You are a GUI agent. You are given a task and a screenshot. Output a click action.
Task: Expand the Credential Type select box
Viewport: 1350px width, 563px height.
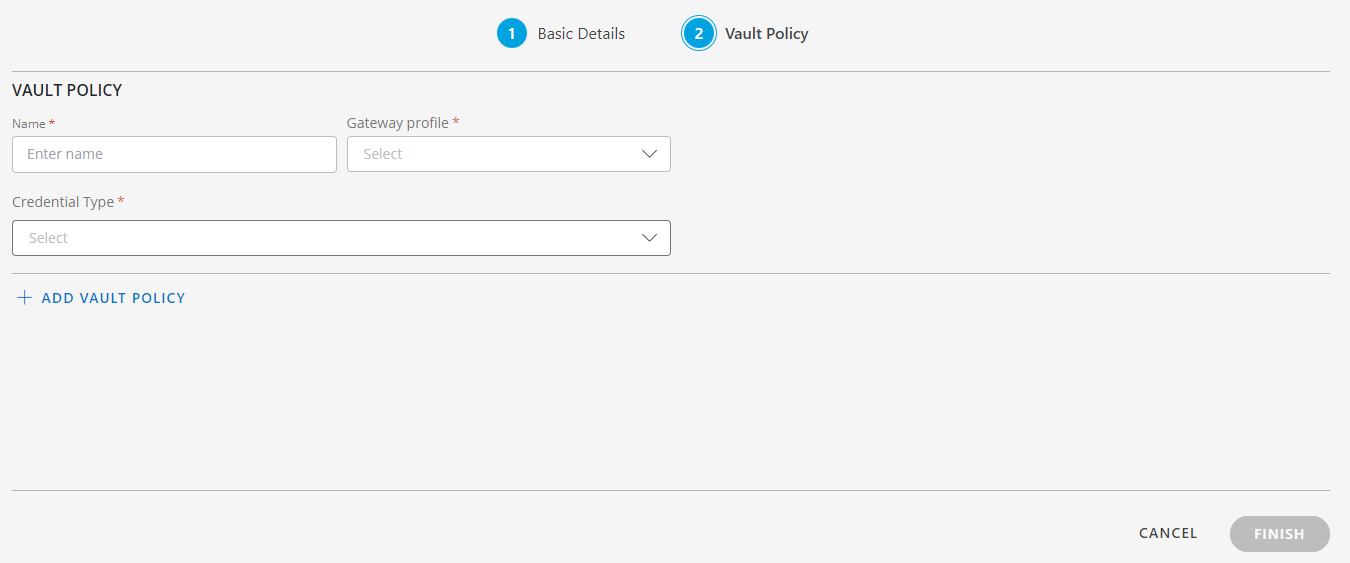coord(341,238)
